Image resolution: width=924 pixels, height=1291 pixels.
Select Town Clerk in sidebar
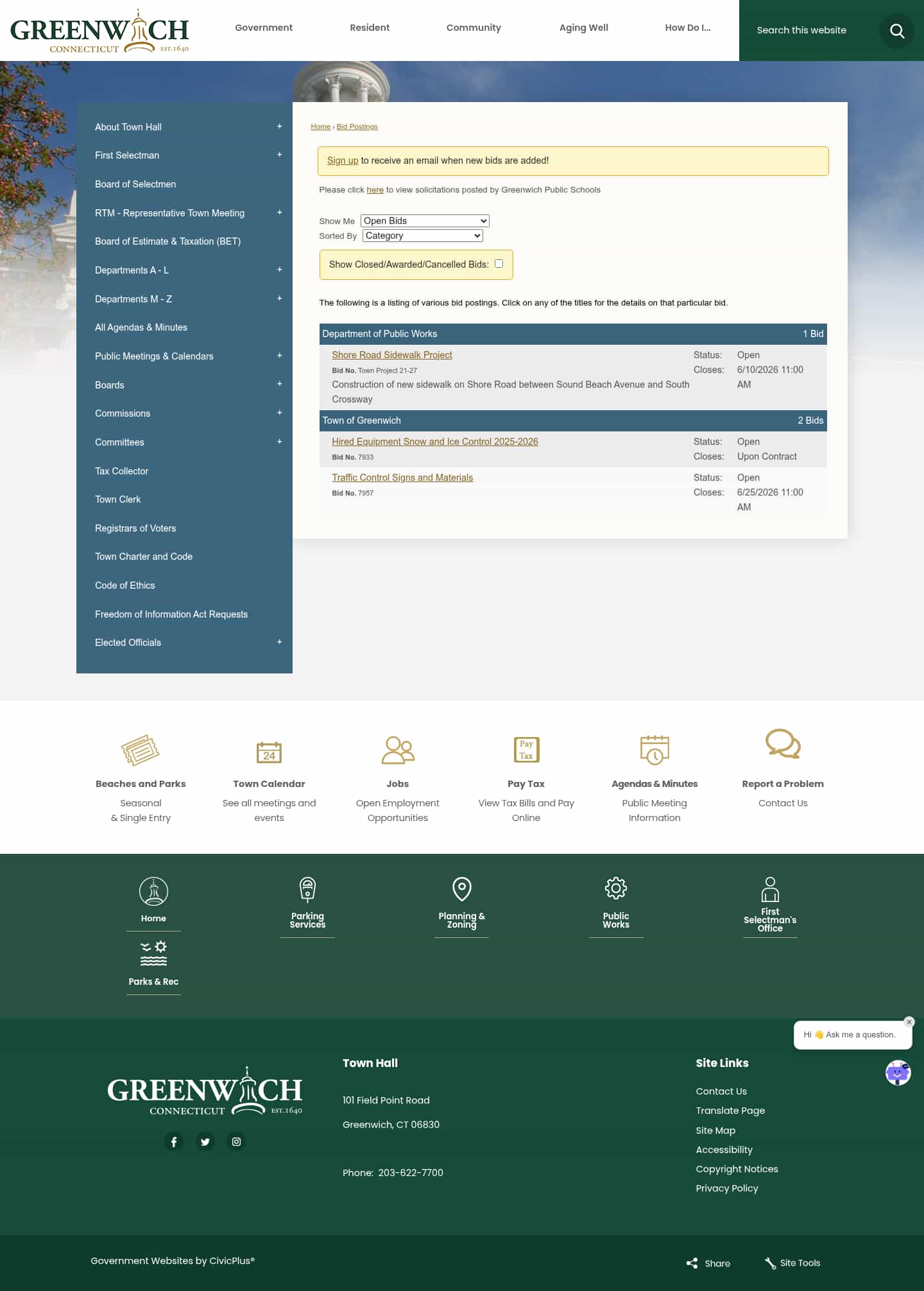click(118, 499)
